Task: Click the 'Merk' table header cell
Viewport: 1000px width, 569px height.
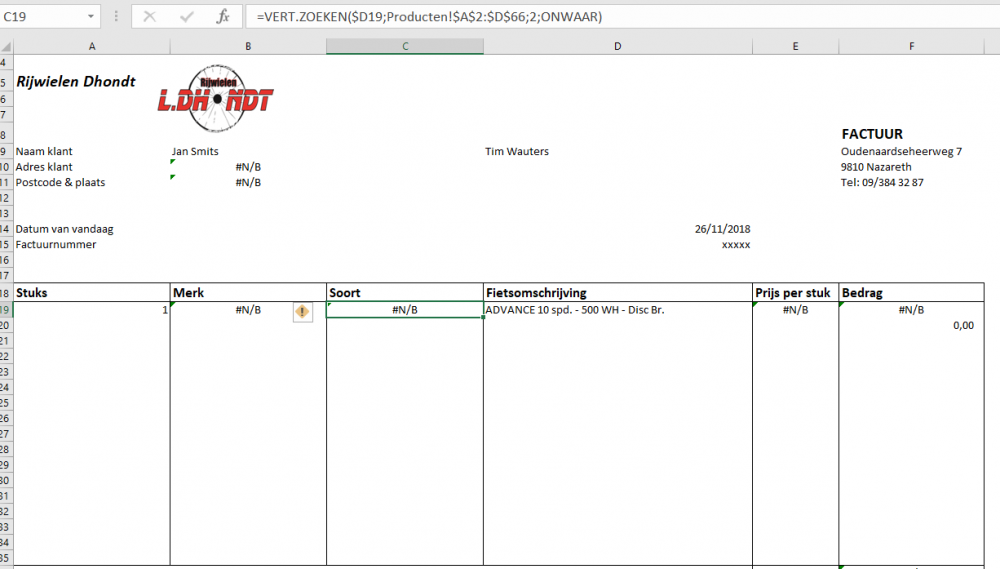Action: point(248,293)
